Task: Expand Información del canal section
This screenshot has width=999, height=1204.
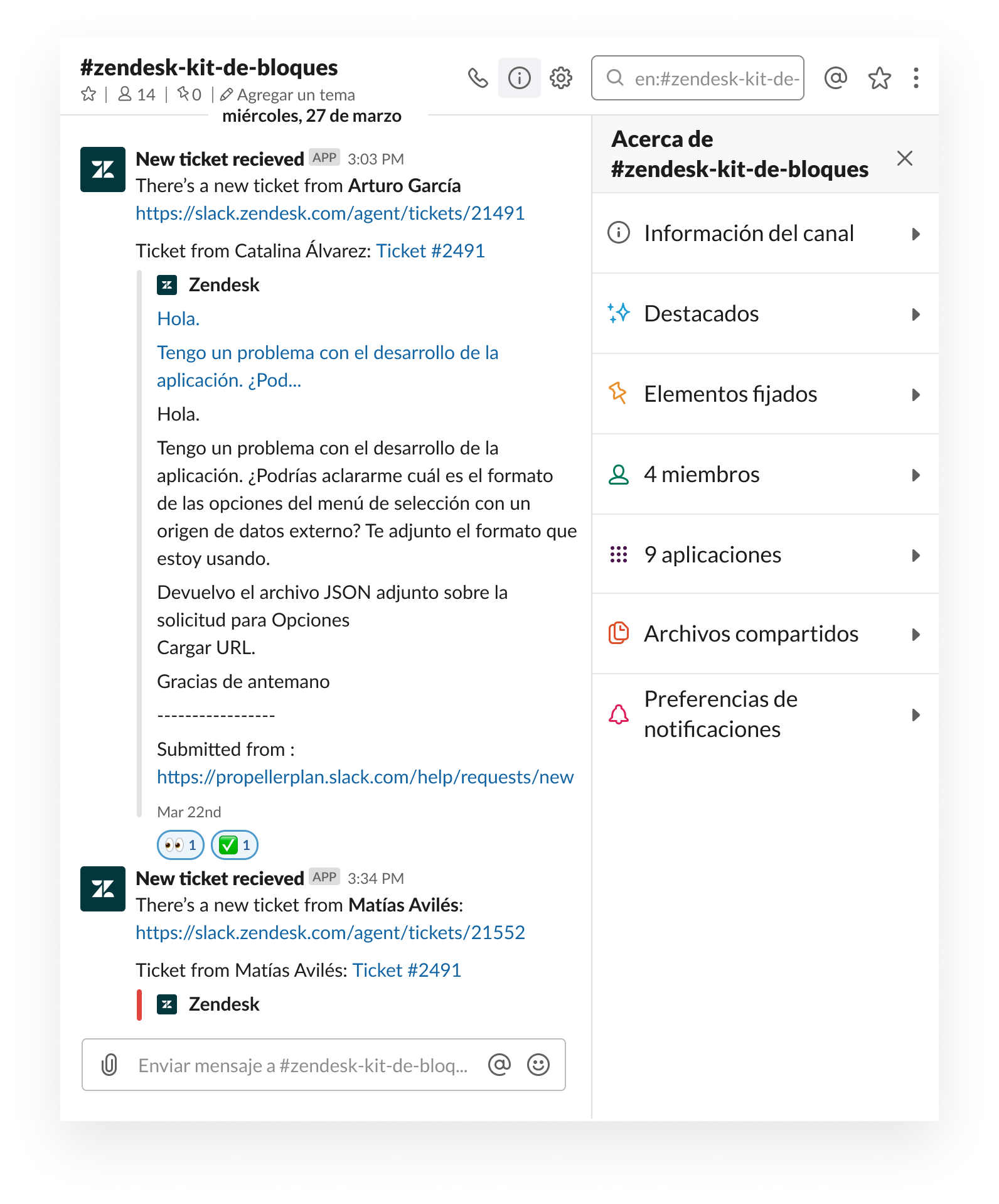Action: point(764,234)
